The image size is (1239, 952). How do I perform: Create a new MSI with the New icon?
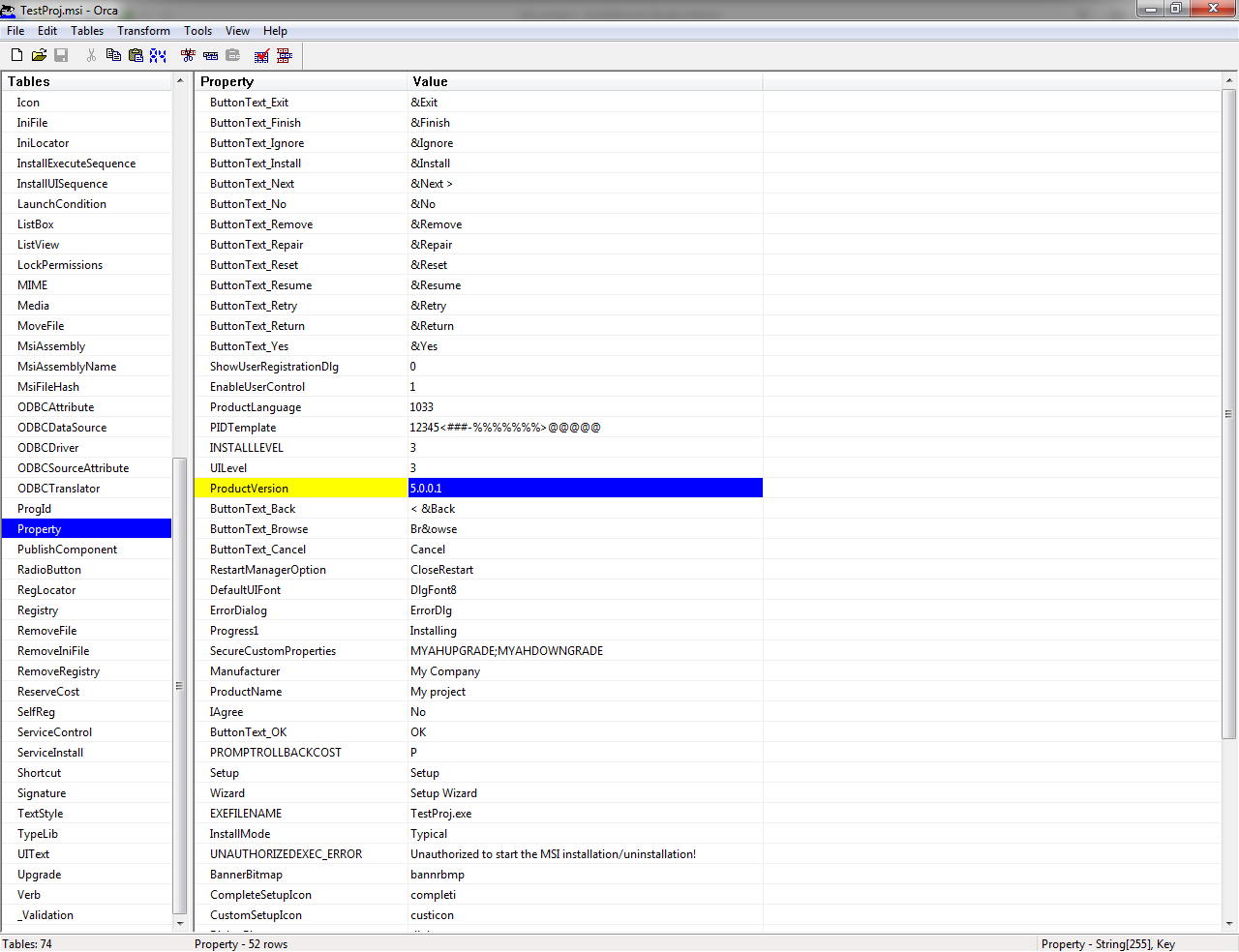click(16, 55)
